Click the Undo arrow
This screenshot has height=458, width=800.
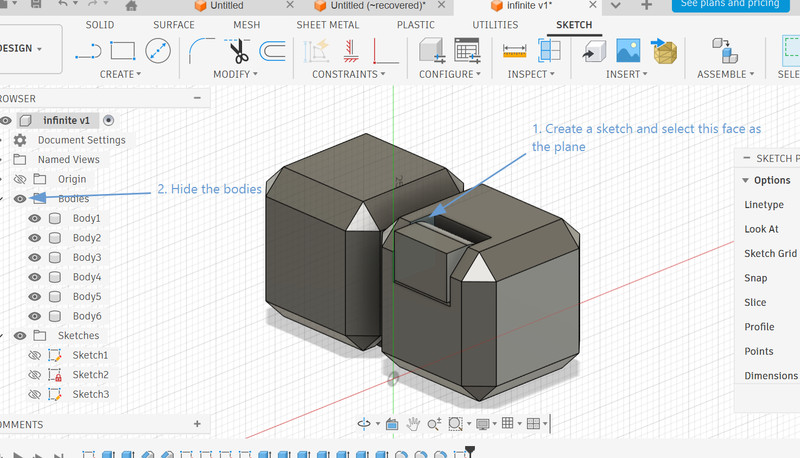(x=63, y=4)
